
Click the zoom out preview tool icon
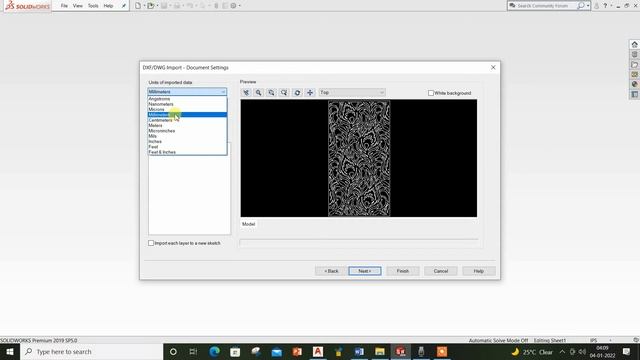click(x=284, y=93)
